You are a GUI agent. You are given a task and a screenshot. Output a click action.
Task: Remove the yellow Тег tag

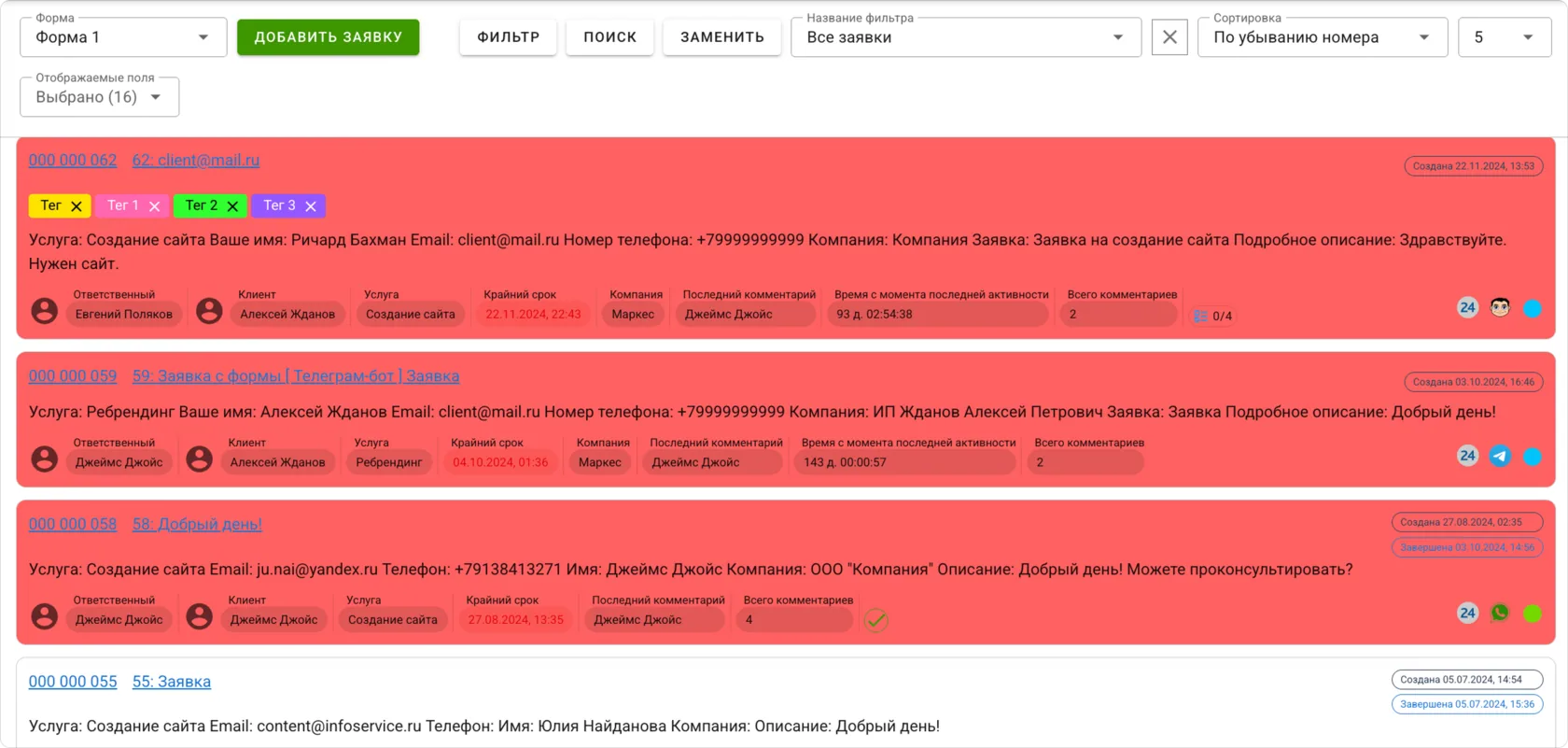coord(77,206)
